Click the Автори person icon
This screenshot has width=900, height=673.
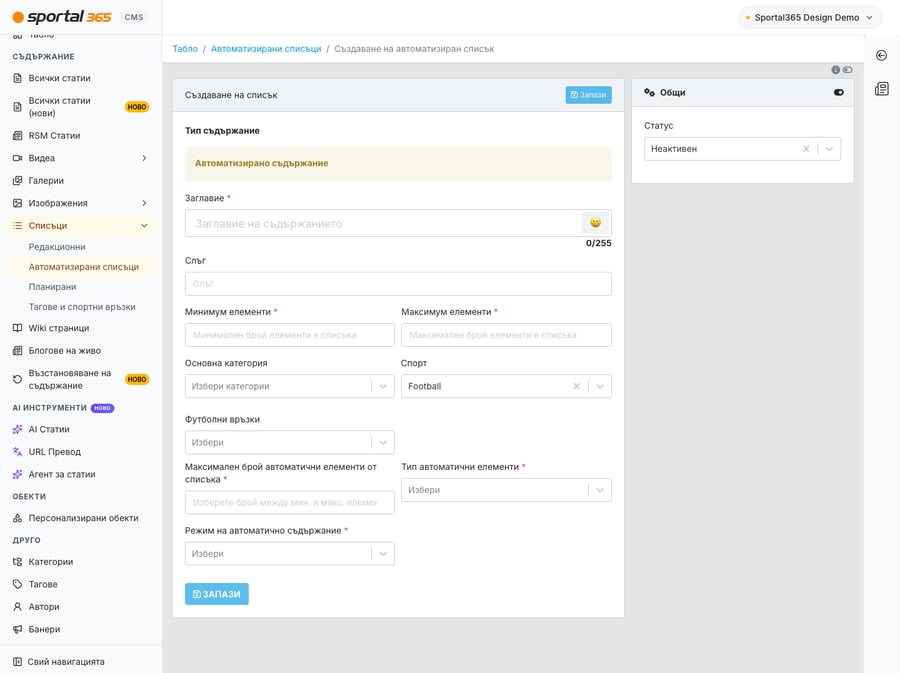click(x=17, y=606)
